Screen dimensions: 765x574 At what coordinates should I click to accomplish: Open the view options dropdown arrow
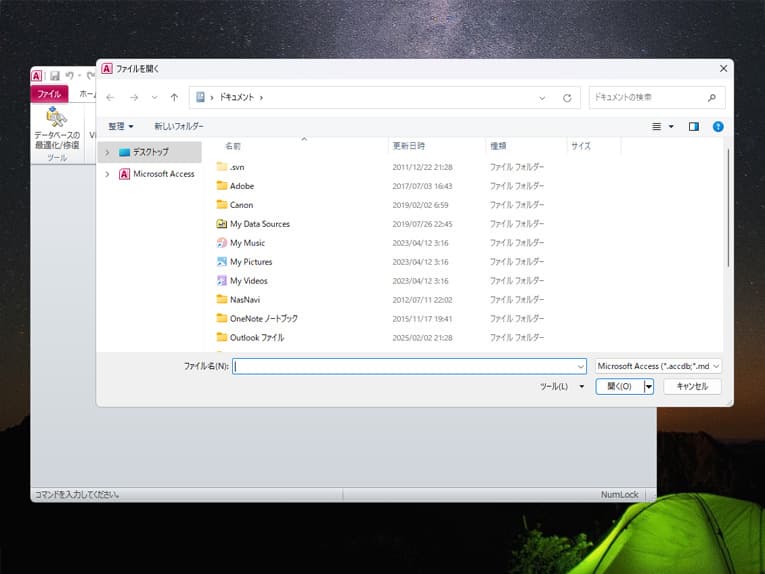pyautogui.click(x=671, y=127)
